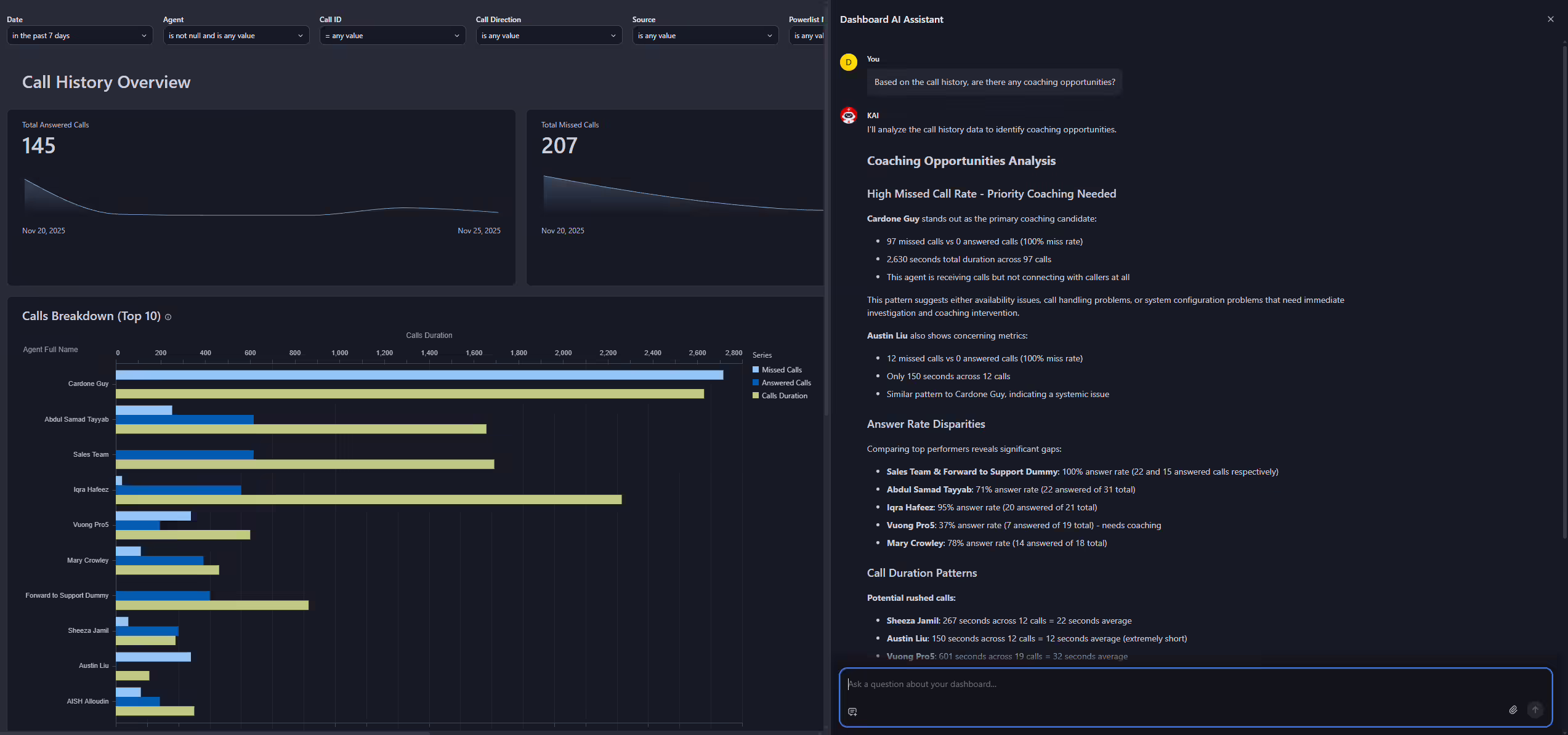Click the Total Answered Calls sparkline tile
This screenshot has width=1568, height=735.
pos(261,197)
